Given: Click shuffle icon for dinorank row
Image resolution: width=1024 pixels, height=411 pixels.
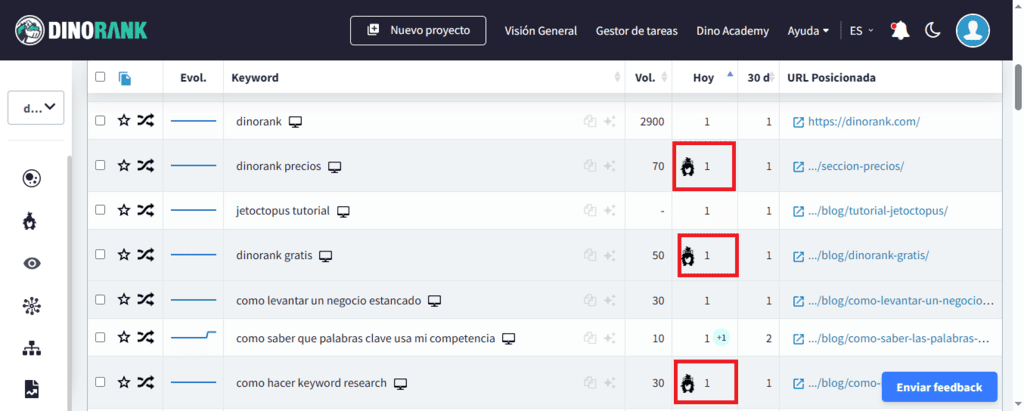Looking at the screenshot, I should click(145, 121).
